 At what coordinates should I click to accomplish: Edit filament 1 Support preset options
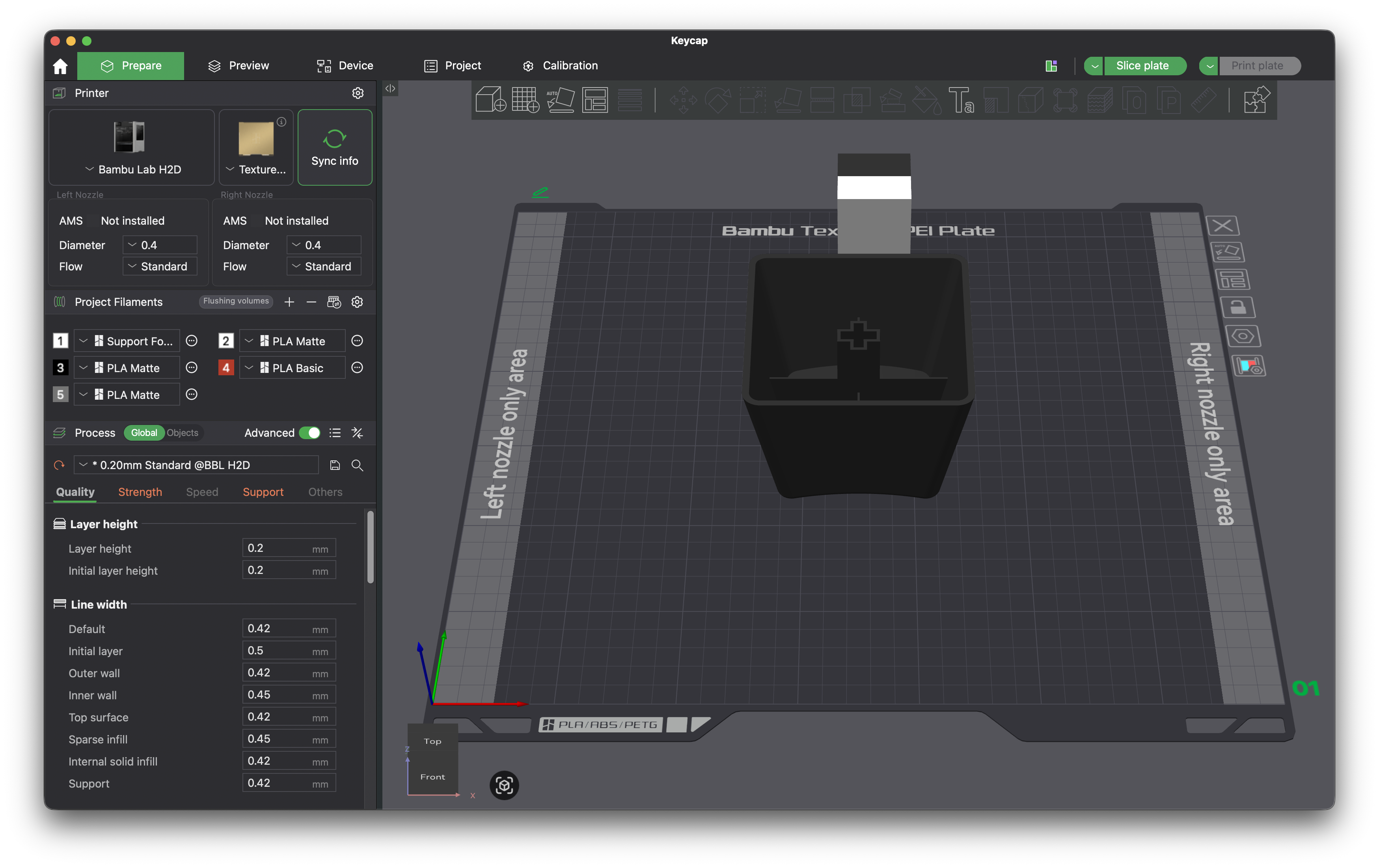point(192,341)
